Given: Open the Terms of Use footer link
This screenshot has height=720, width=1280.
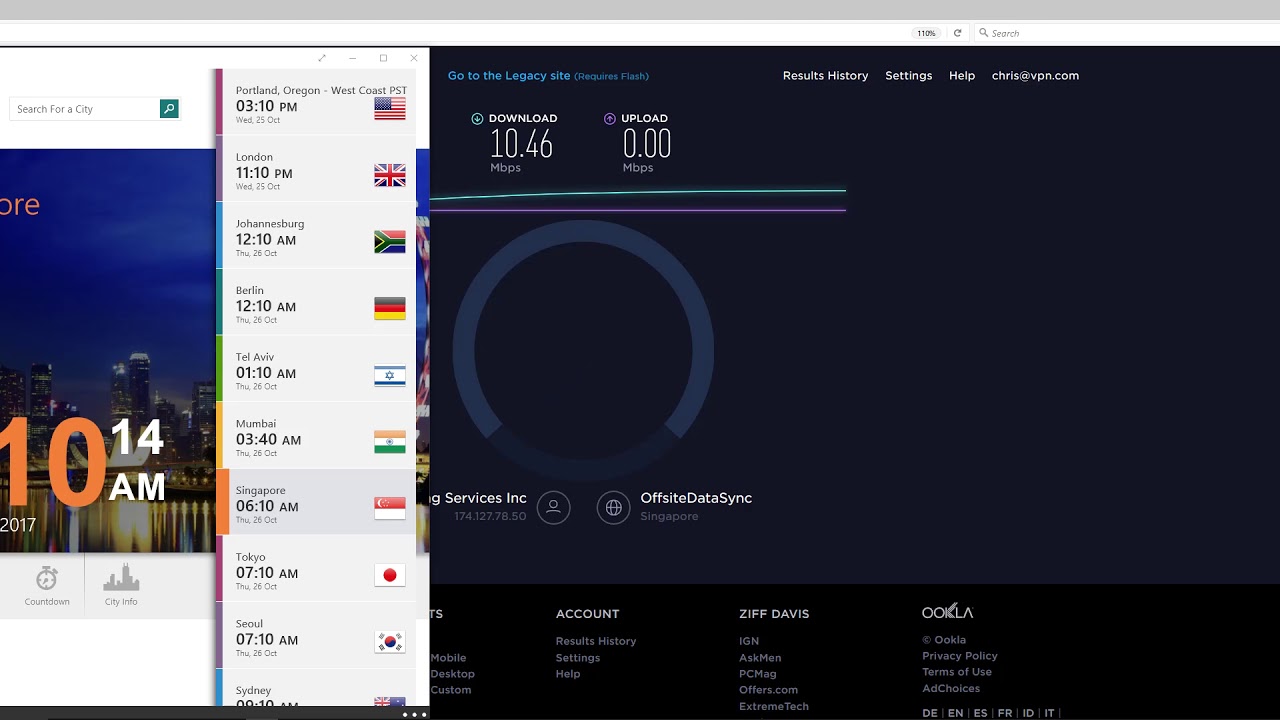Looking at the screenshot, I should coord(957,672).
